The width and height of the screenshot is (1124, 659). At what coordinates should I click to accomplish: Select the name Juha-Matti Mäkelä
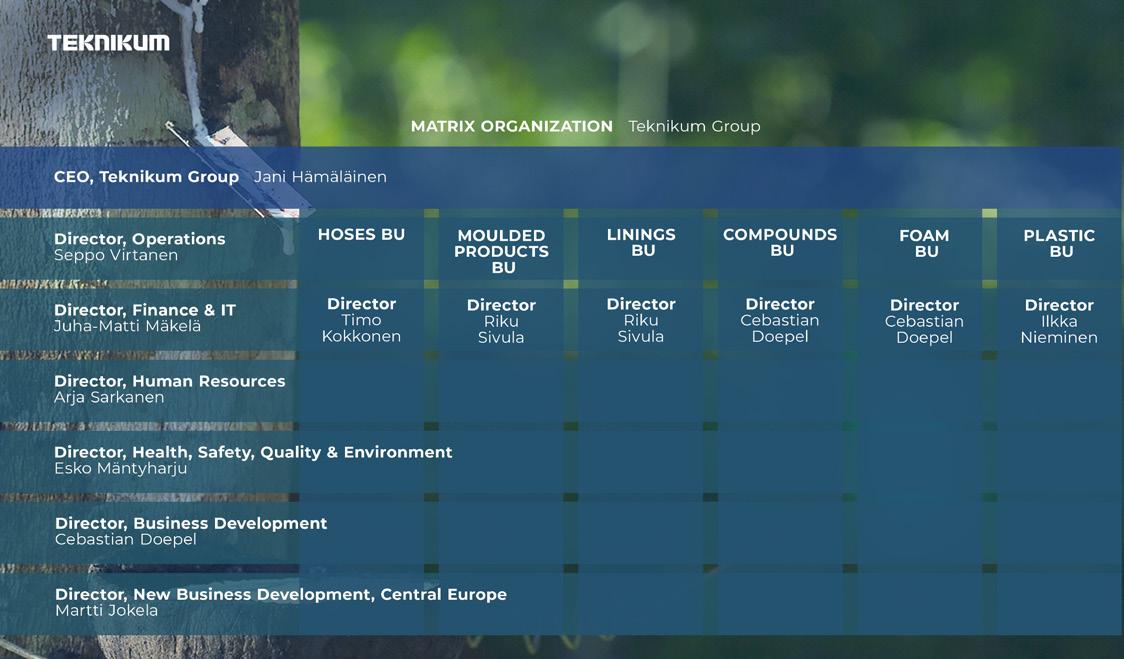point(128,326)
